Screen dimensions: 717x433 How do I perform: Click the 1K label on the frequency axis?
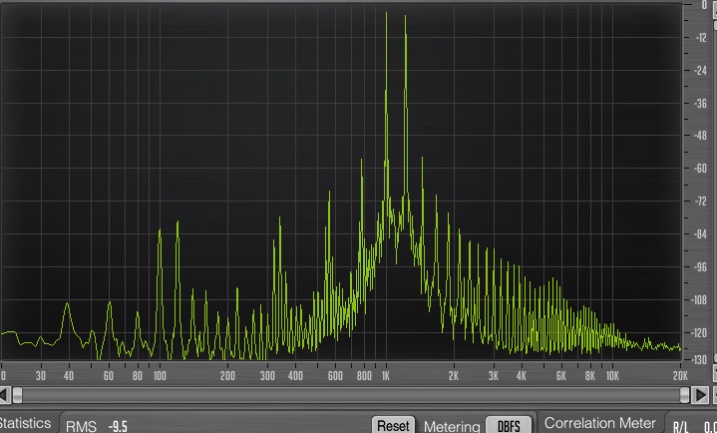pos(386,376)
